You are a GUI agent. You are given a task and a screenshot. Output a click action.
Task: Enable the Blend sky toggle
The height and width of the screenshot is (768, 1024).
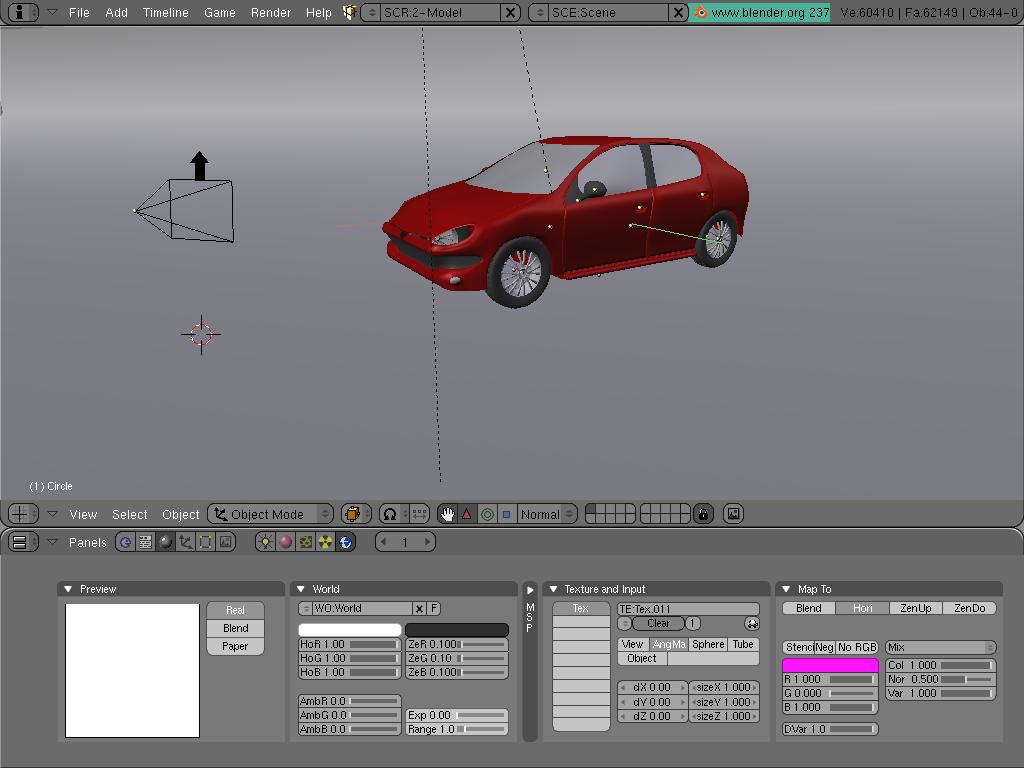pos(235,628)
